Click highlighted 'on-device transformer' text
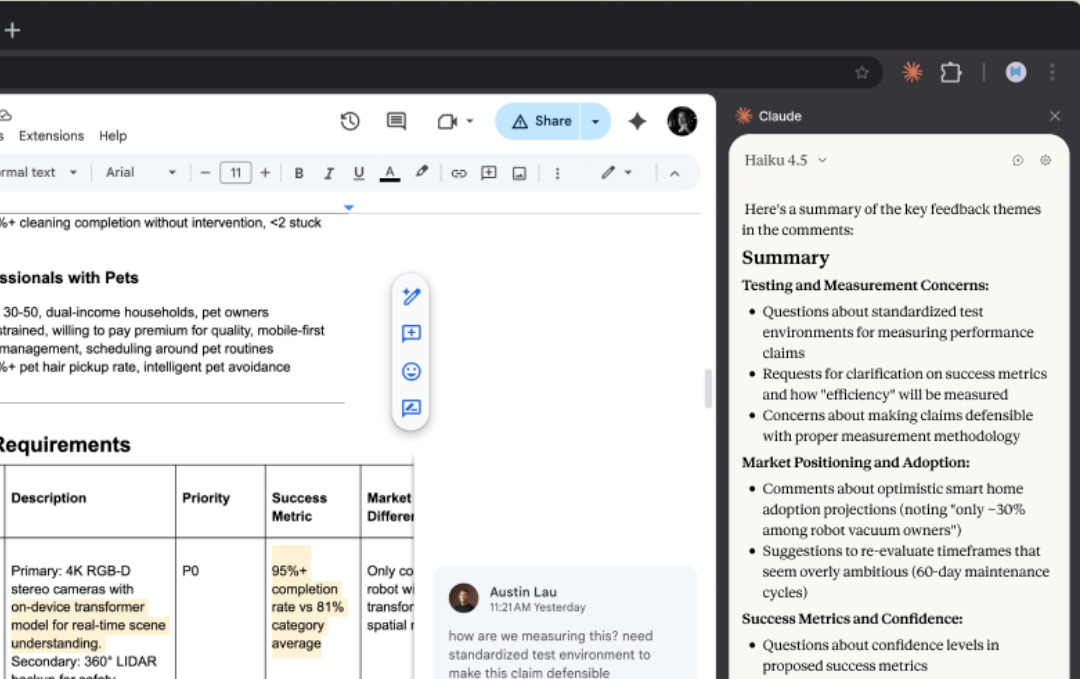1080x679 pixels. (x=78, y=607)
